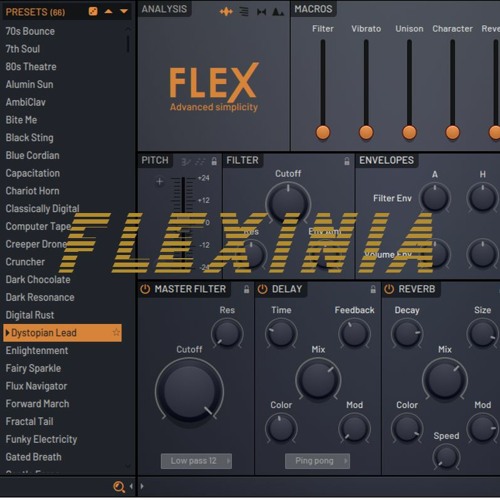Viewport: 500px width, 500px height.
Task: Toggle the Master Filter lock
Action: click(x=246, y=289)
